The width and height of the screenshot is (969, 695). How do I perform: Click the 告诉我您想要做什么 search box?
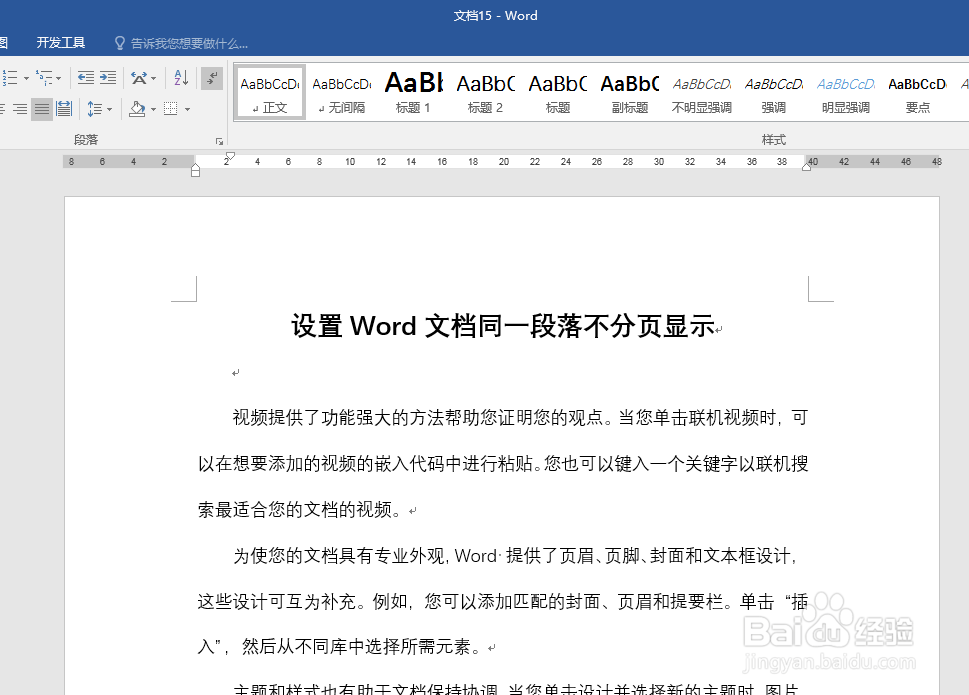pyautogui.click(x=182, y=43)
